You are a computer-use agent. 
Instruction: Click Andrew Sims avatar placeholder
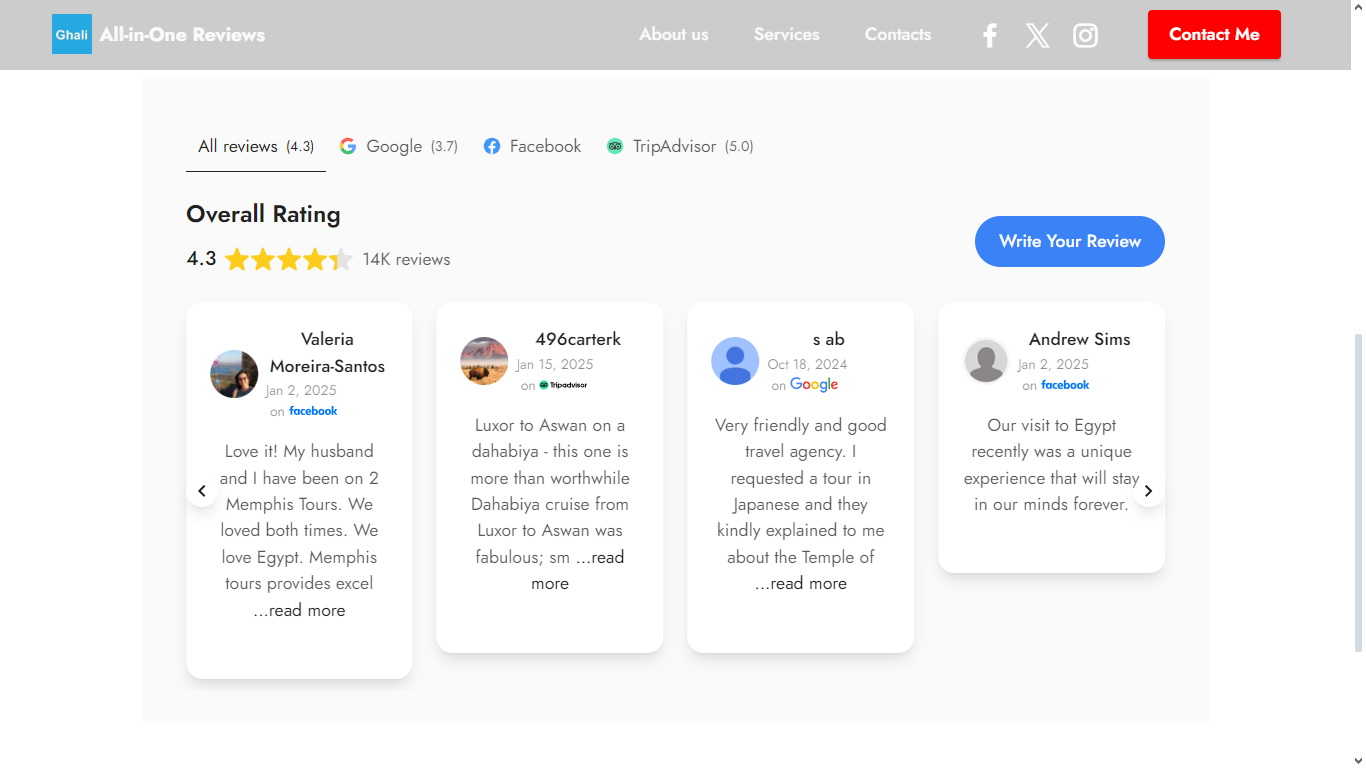pyautogui.click(x=986, y=361)
